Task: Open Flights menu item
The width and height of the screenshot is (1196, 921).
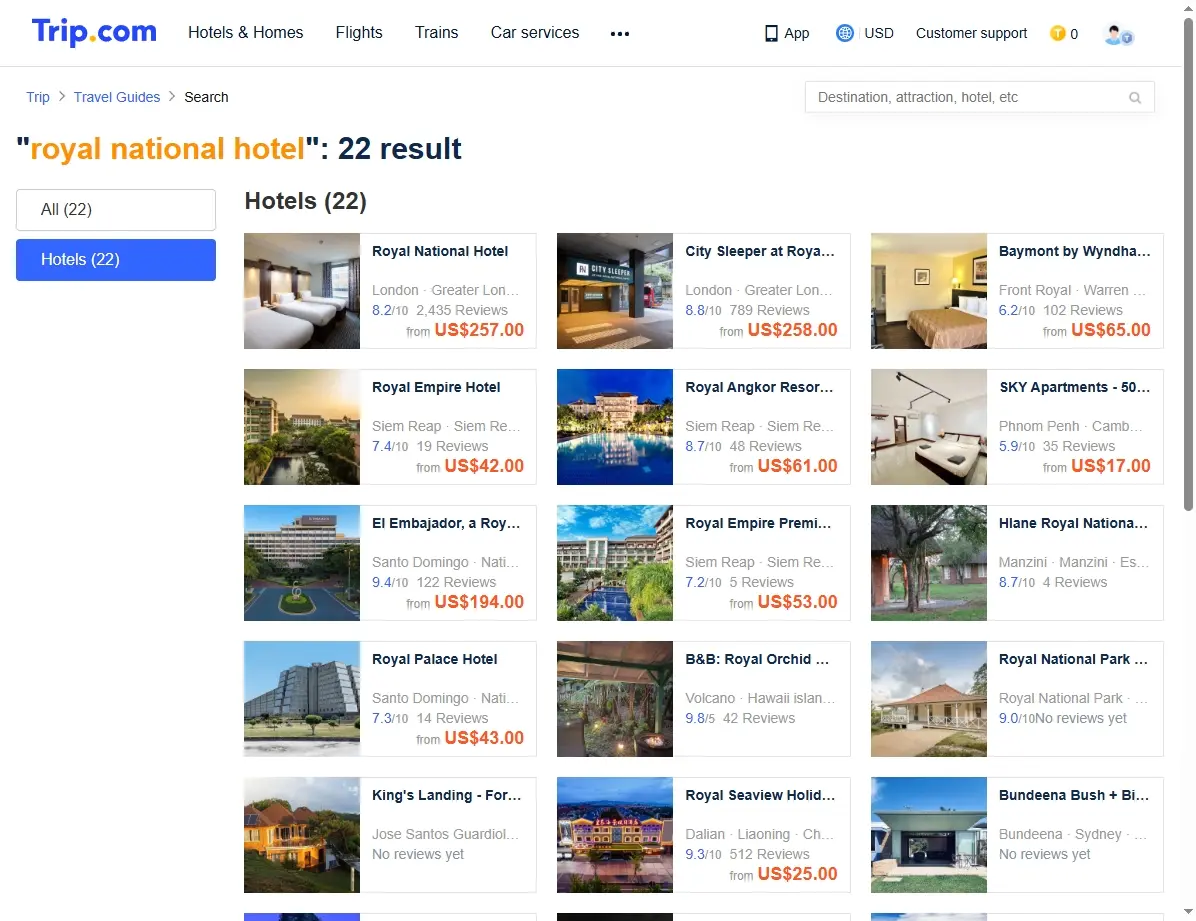Action: tap(358, 33)
